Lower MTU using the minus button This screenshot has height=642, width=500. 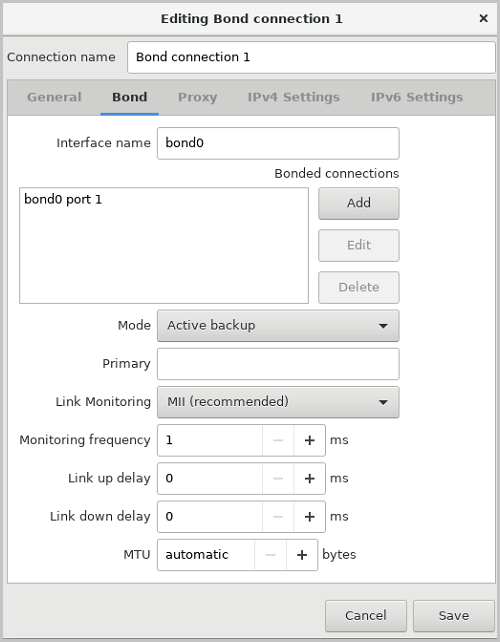(x=270, y=555)
